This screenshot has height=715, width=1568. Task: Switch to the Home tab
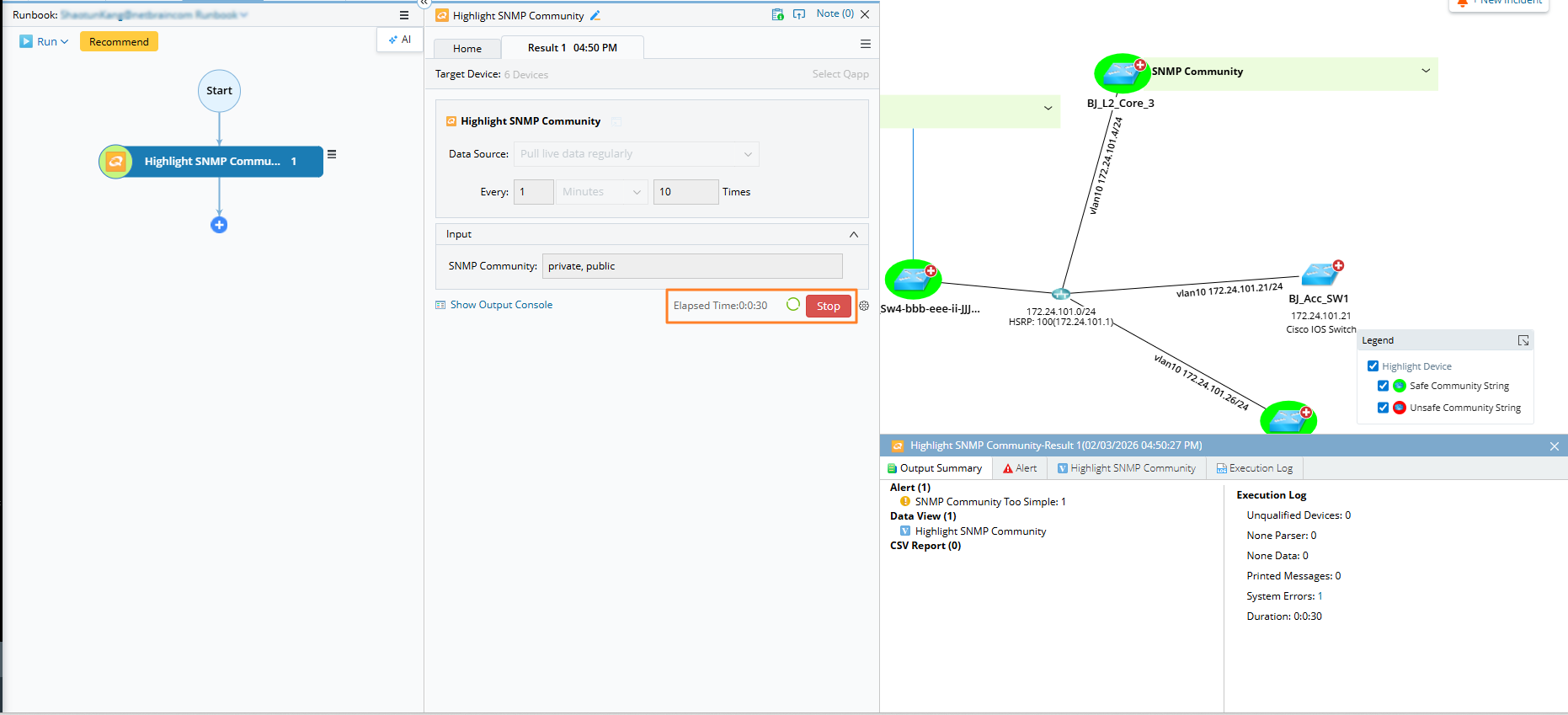coord(467,49)
